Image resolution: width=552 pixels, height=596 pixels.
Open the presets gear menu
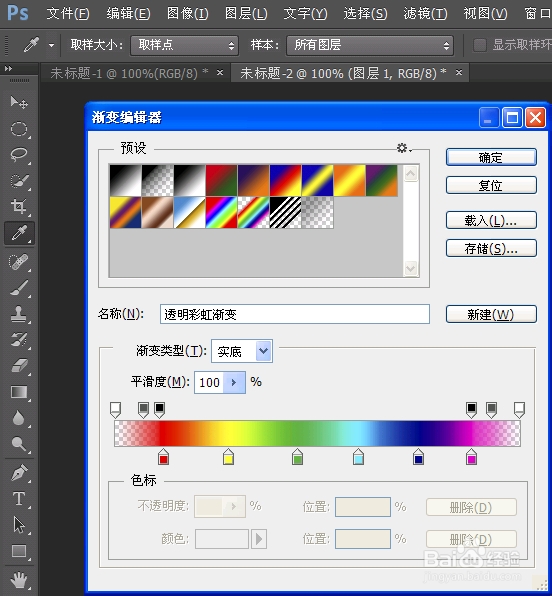point(403,148)
